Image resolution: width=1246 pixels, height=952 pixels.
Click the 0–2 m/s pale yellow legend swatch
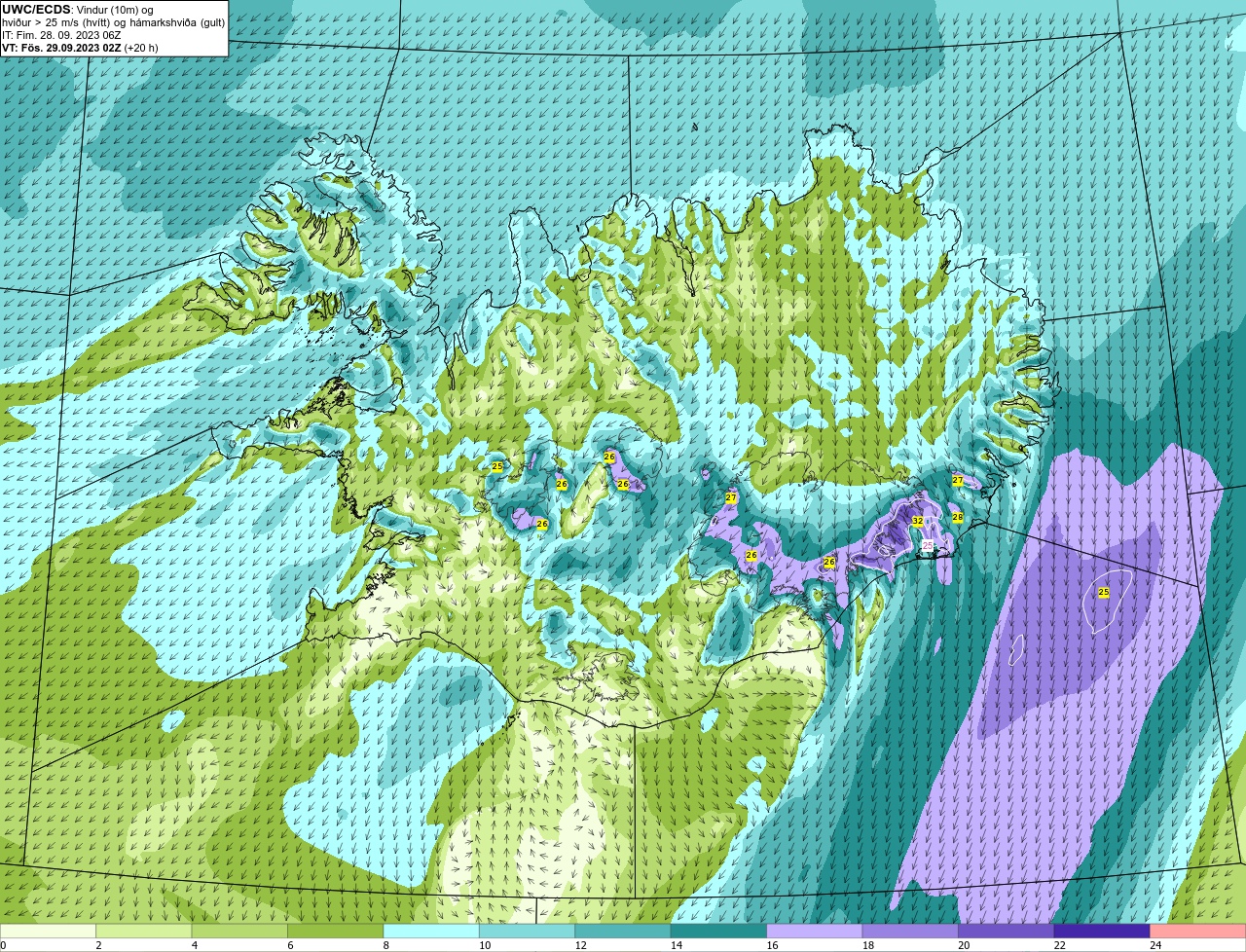48,931
